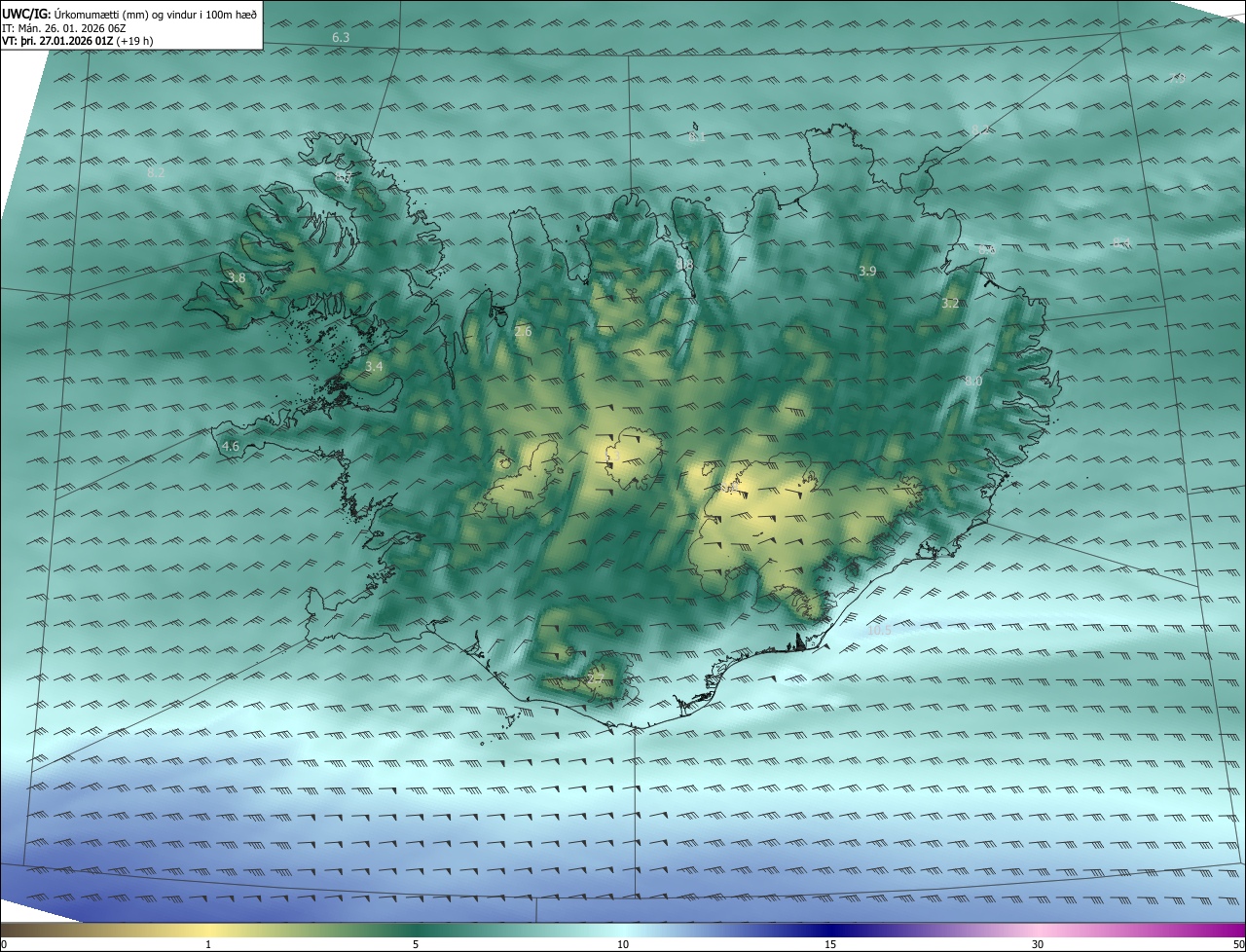The width and height of the screenshot is (1246, 952).
Task: Click the 3.9 value label on the map
Action: pos(868,271)
